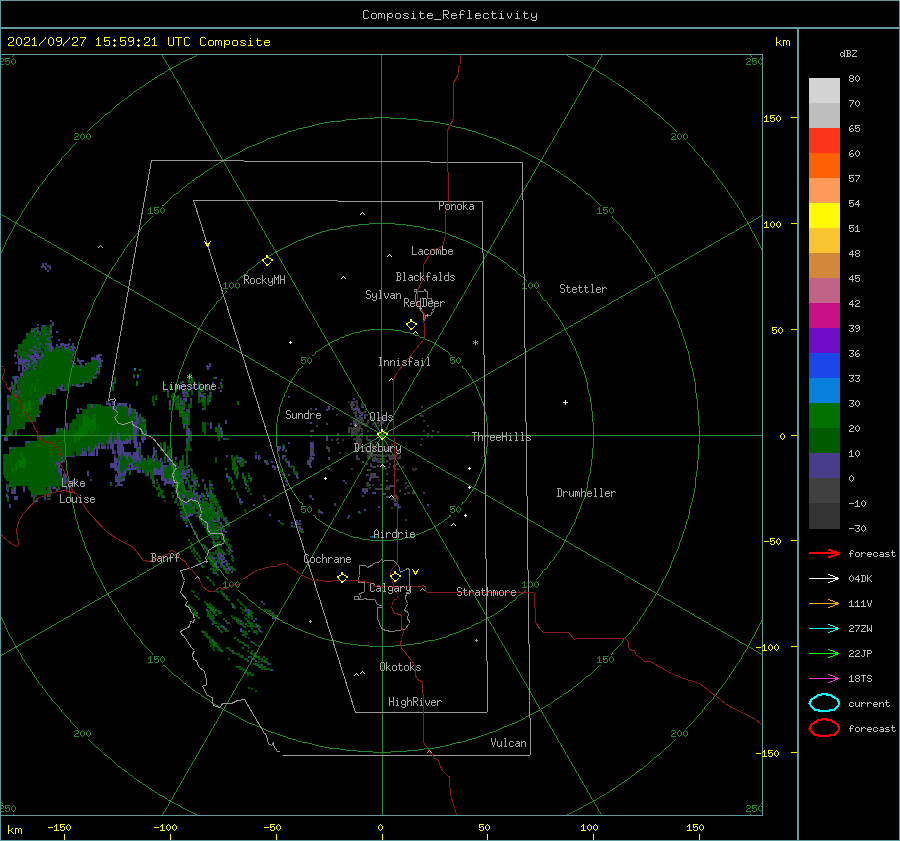Click the Stettler label
Viewport: 900px width, 841px height.
pyautogui.click(x=583, y=289)
